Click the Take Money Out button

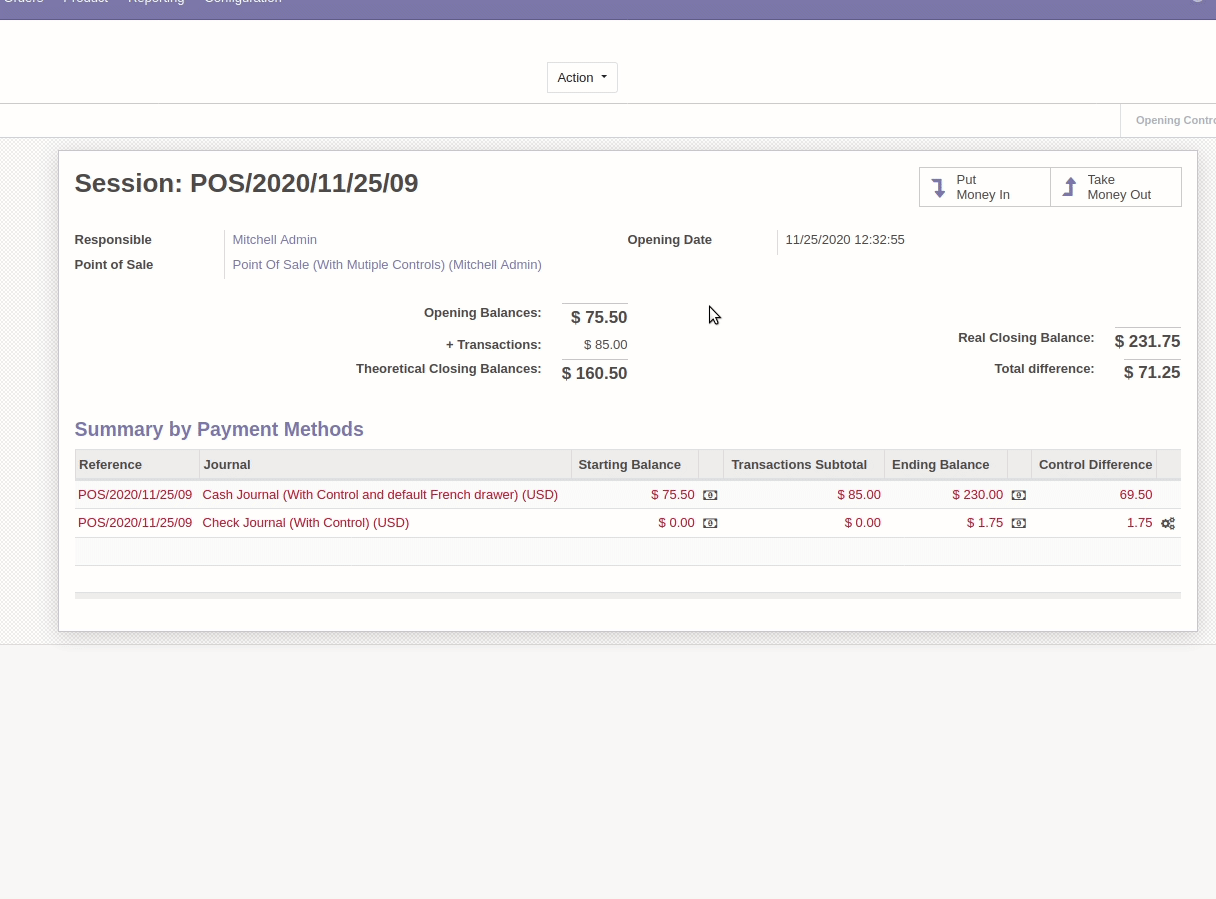(1116, 187)
